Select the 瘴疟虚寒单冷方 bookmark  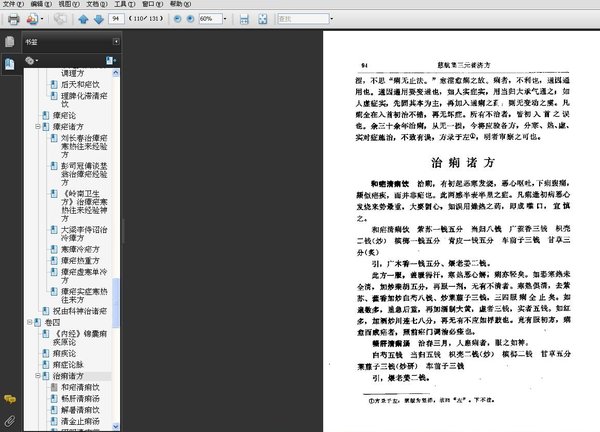pyautogui.click(x=84, y=276)
